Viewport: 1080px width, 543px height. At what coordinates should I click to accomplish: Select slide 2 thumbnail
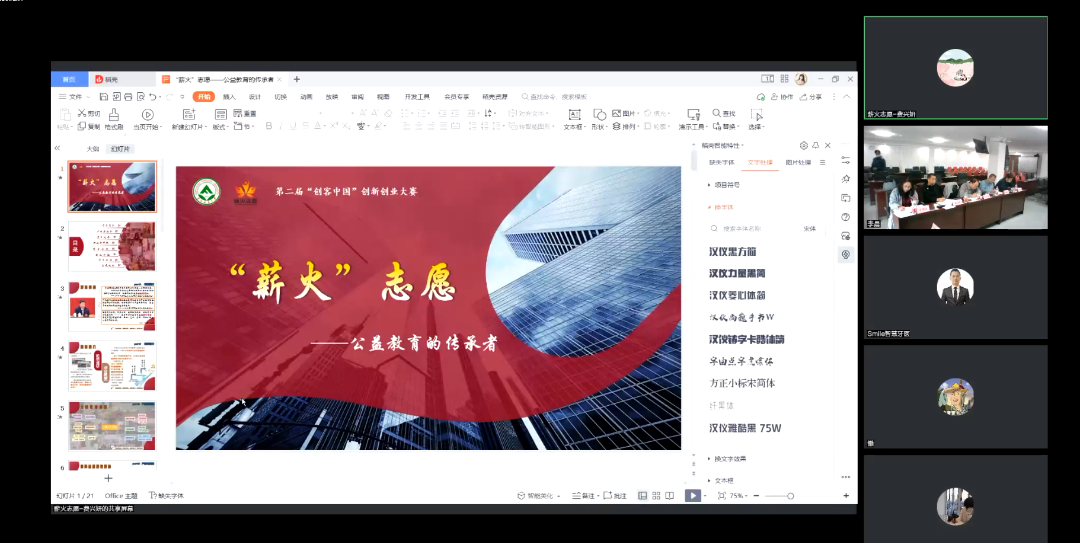click(112, 246)
